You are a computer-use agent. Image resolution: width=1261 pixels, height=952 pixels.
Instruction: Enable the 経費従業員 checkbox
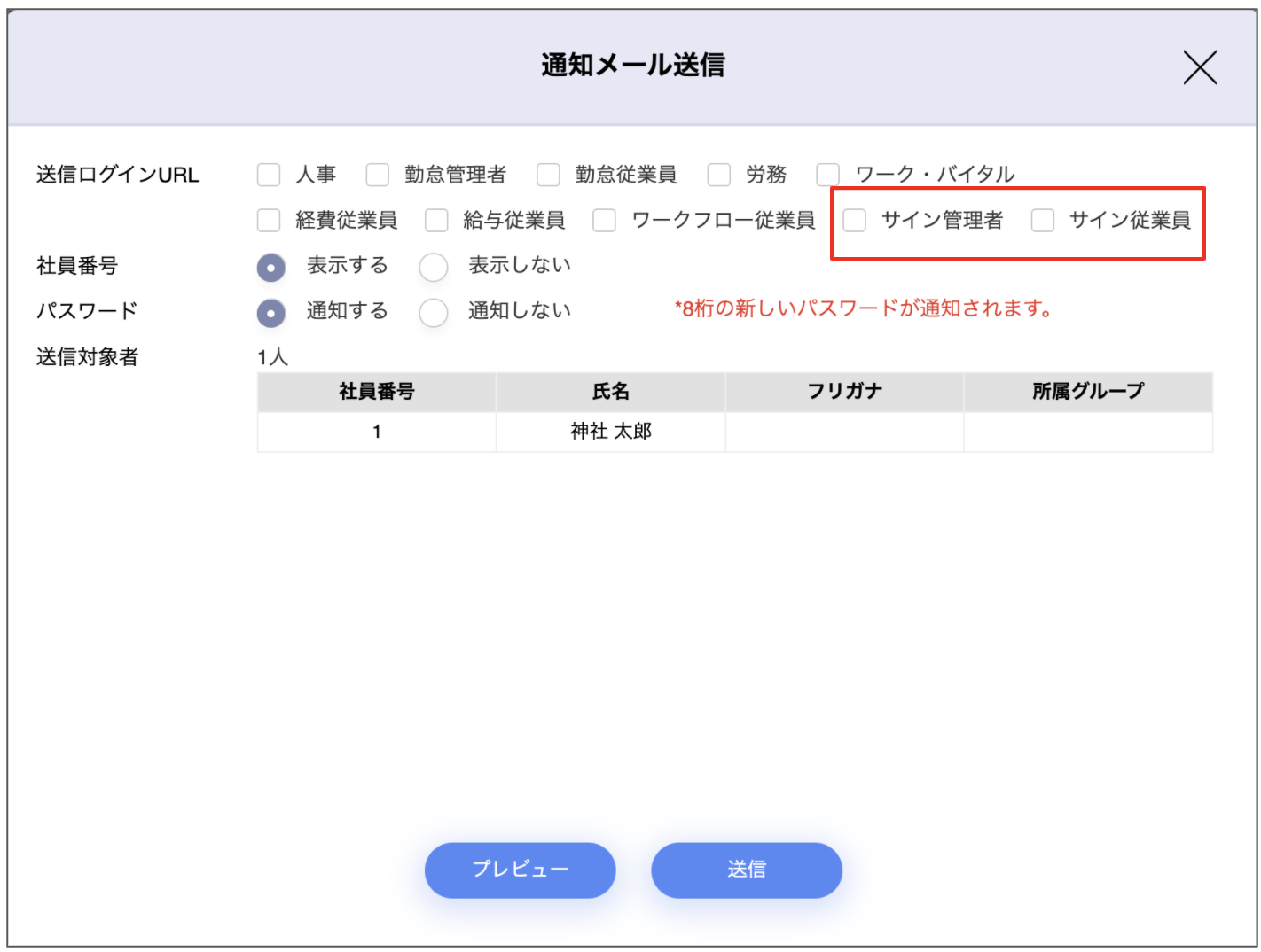[x=269, y=220]
